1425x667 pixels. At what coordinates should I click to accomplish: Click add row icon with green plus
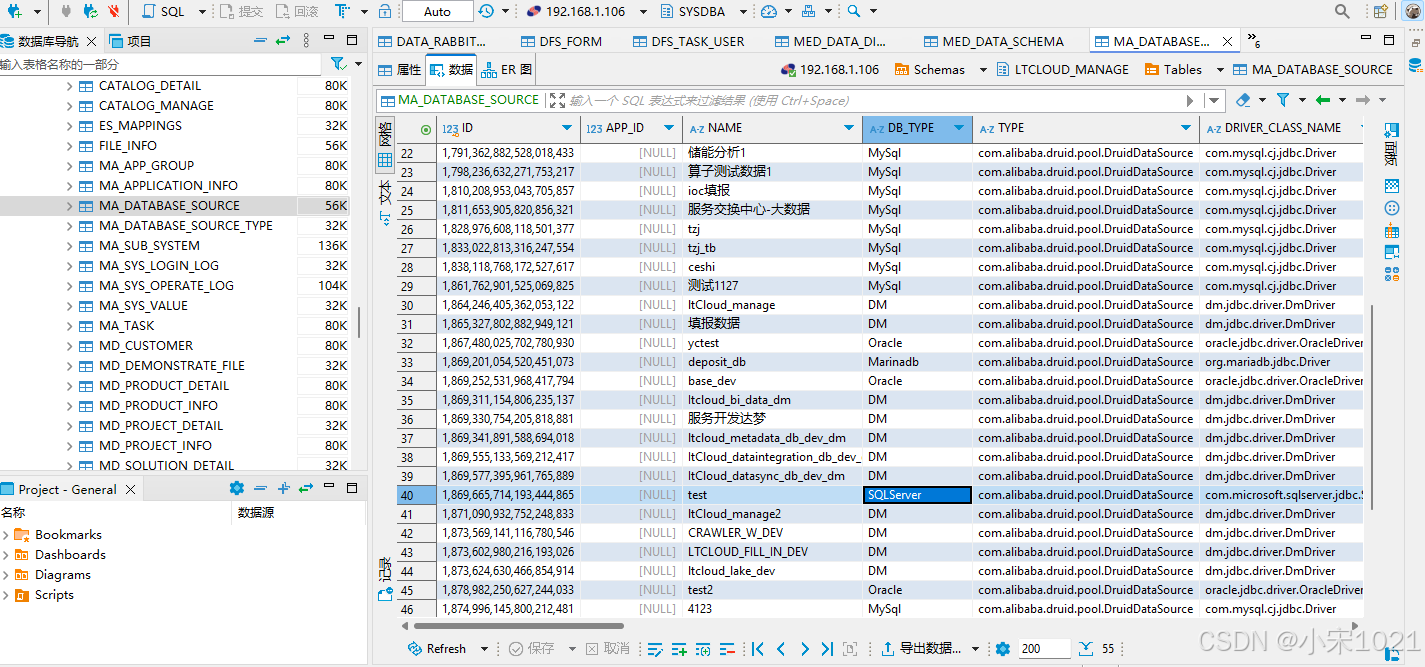coord(679,649)
